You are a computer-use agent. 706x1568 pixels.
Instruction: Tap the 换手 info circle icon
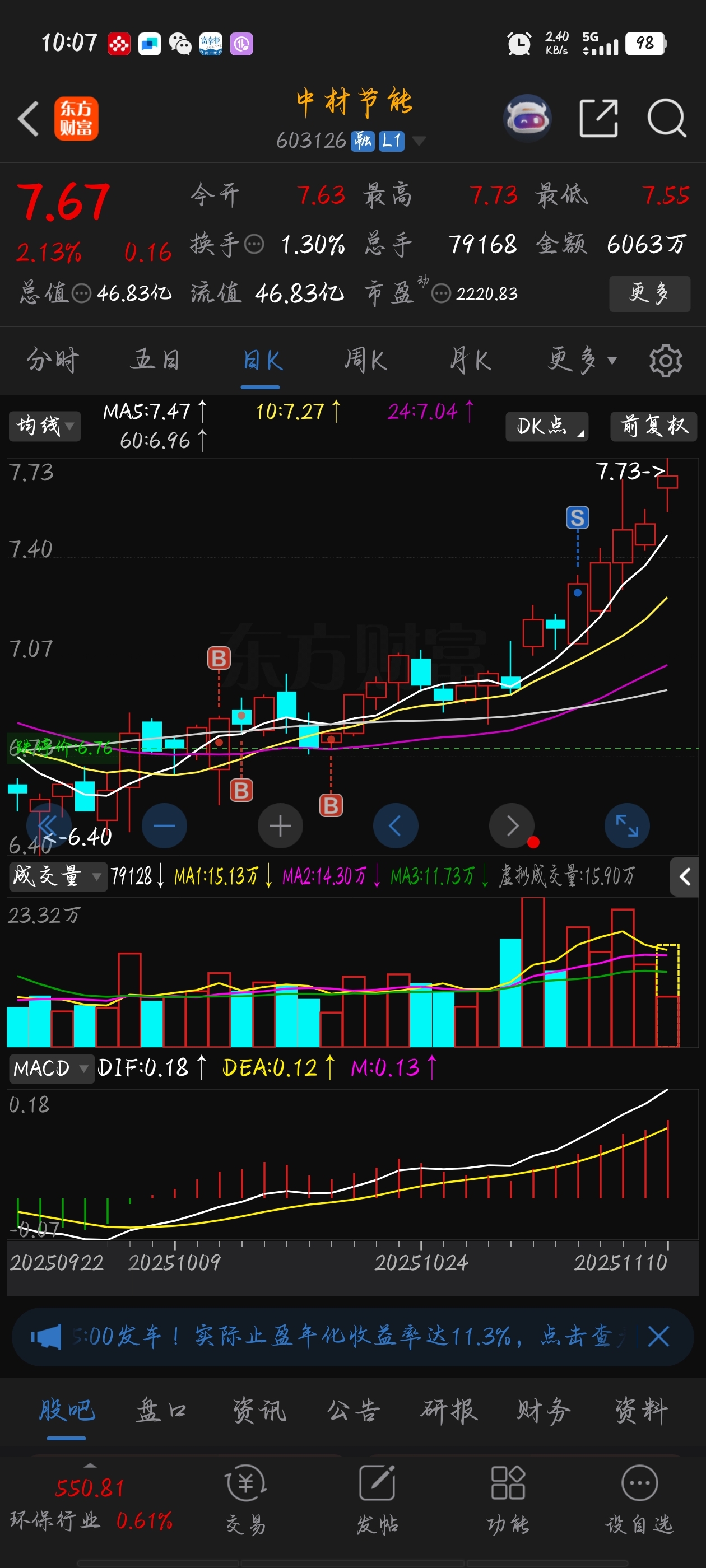coord(254,245)
